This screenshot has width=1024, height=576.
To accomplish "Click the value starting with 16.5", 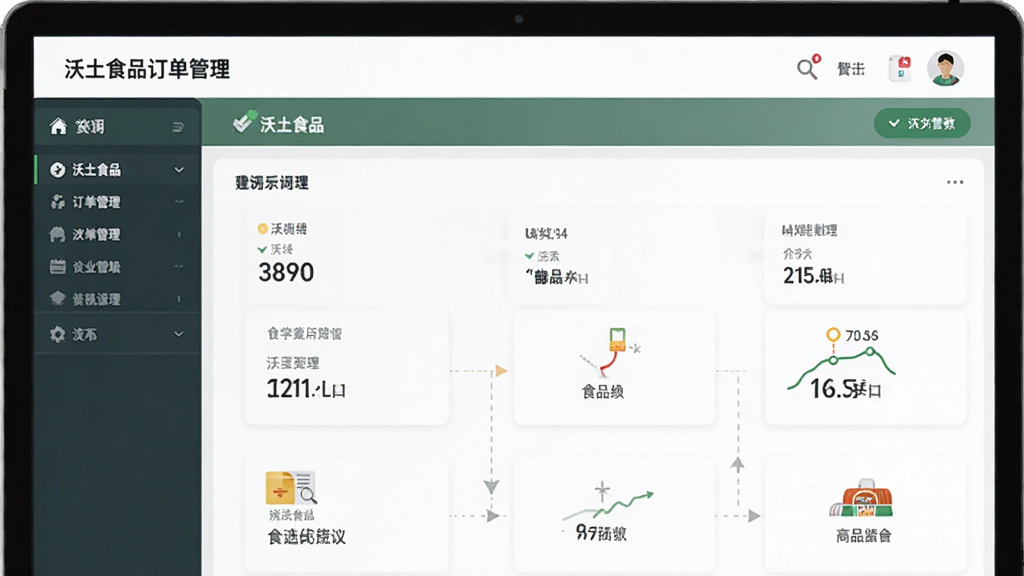I will pyautogui.click(x=846, y=389).
